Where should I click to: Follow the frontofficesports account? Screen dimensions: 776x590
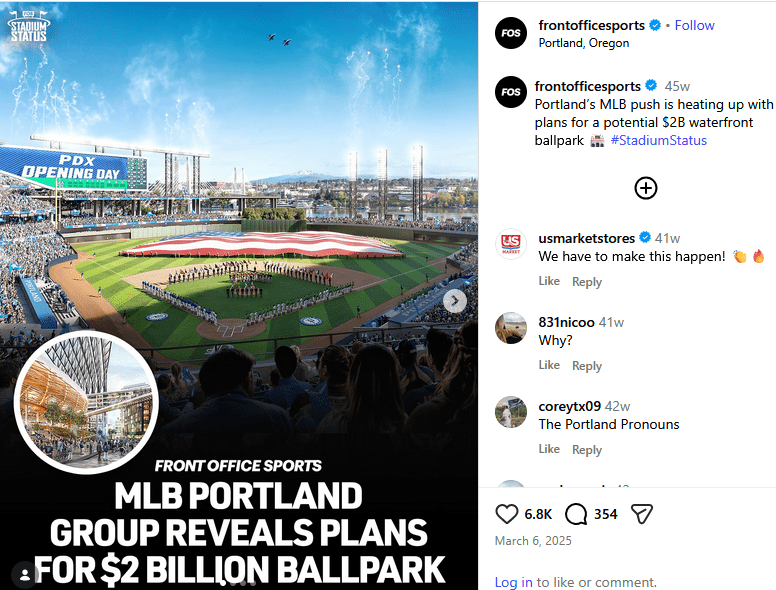(694, 25)
